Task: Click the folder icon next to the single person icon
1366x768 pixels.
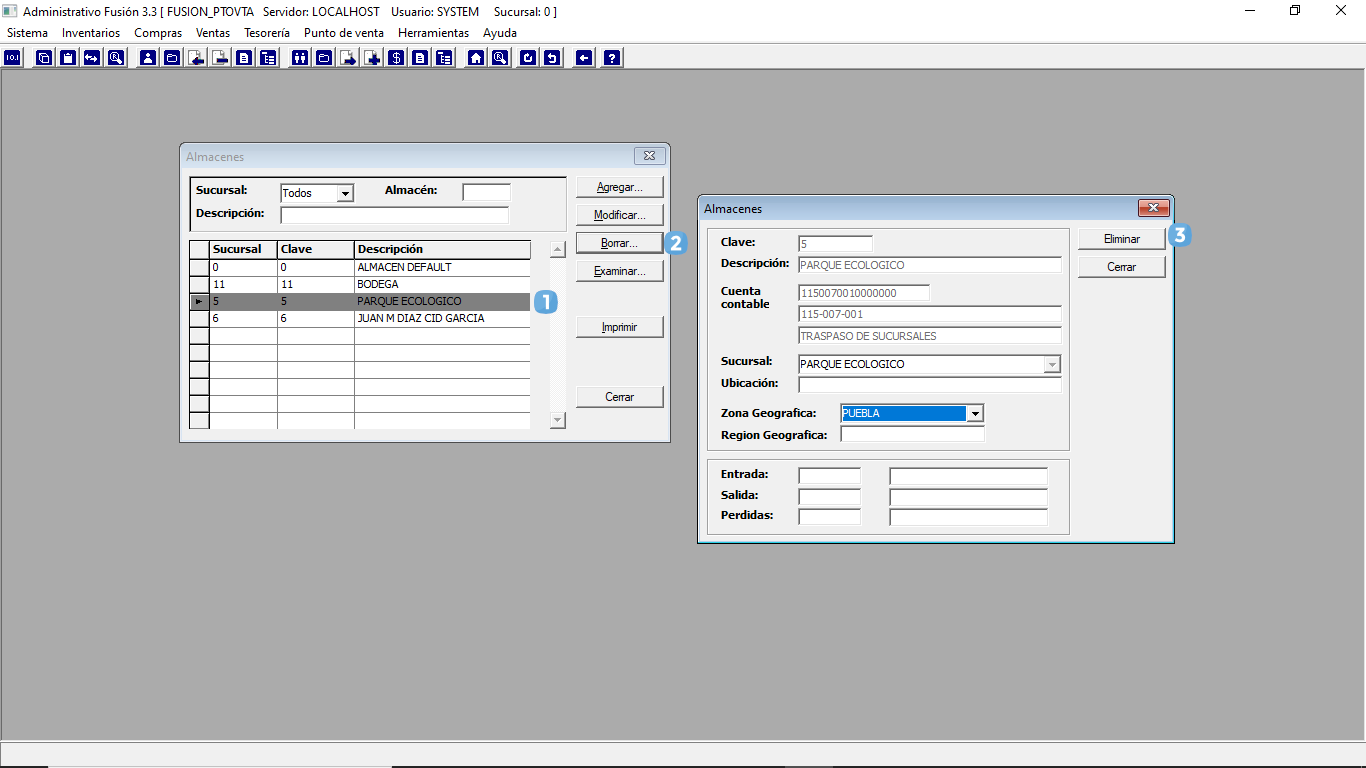Action: pyautogui.click(x=172, y=58)
